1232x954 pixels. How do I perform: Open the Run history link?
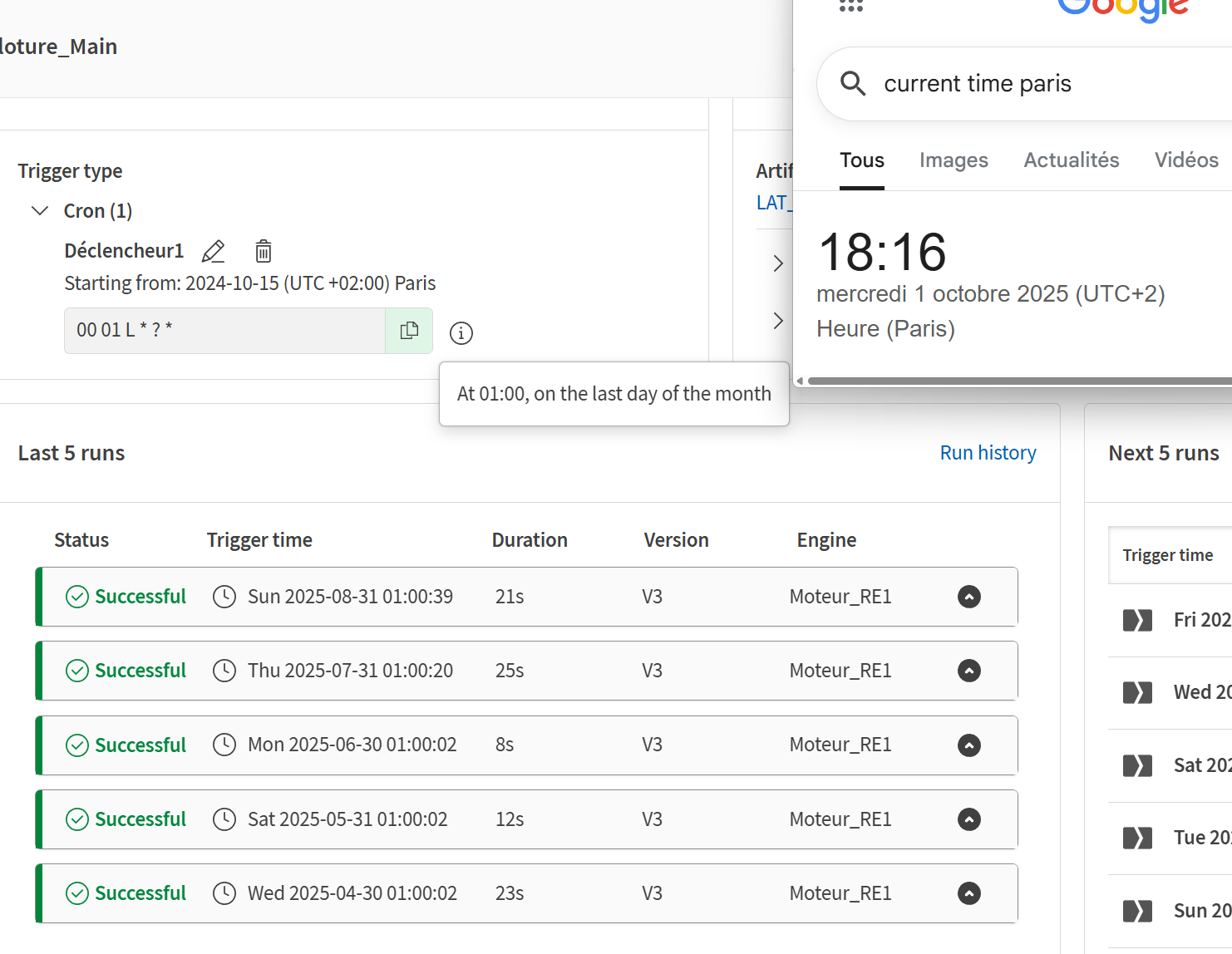988,452
